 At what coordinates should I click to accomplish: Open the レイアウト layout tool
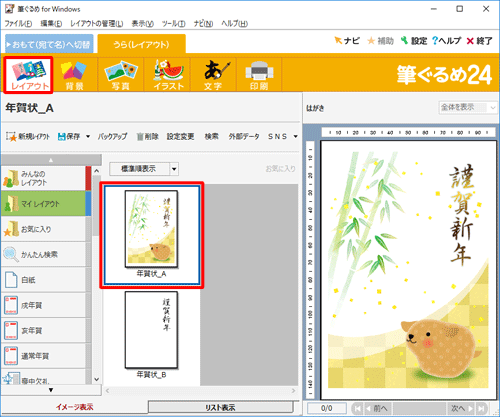click(29, 75)
